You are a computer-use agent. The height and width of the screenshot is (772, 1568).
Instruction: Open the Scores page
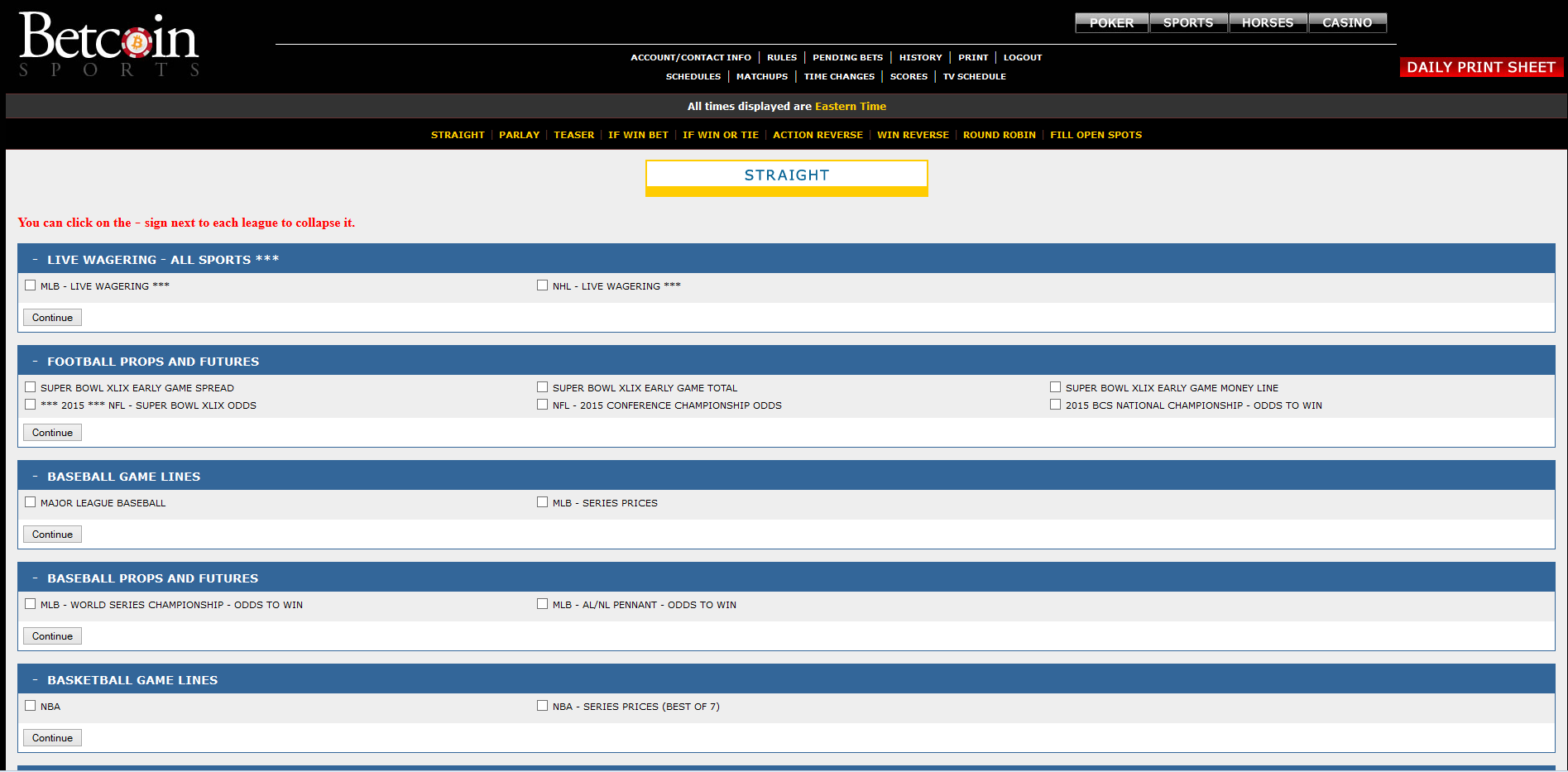pos(909,77)
